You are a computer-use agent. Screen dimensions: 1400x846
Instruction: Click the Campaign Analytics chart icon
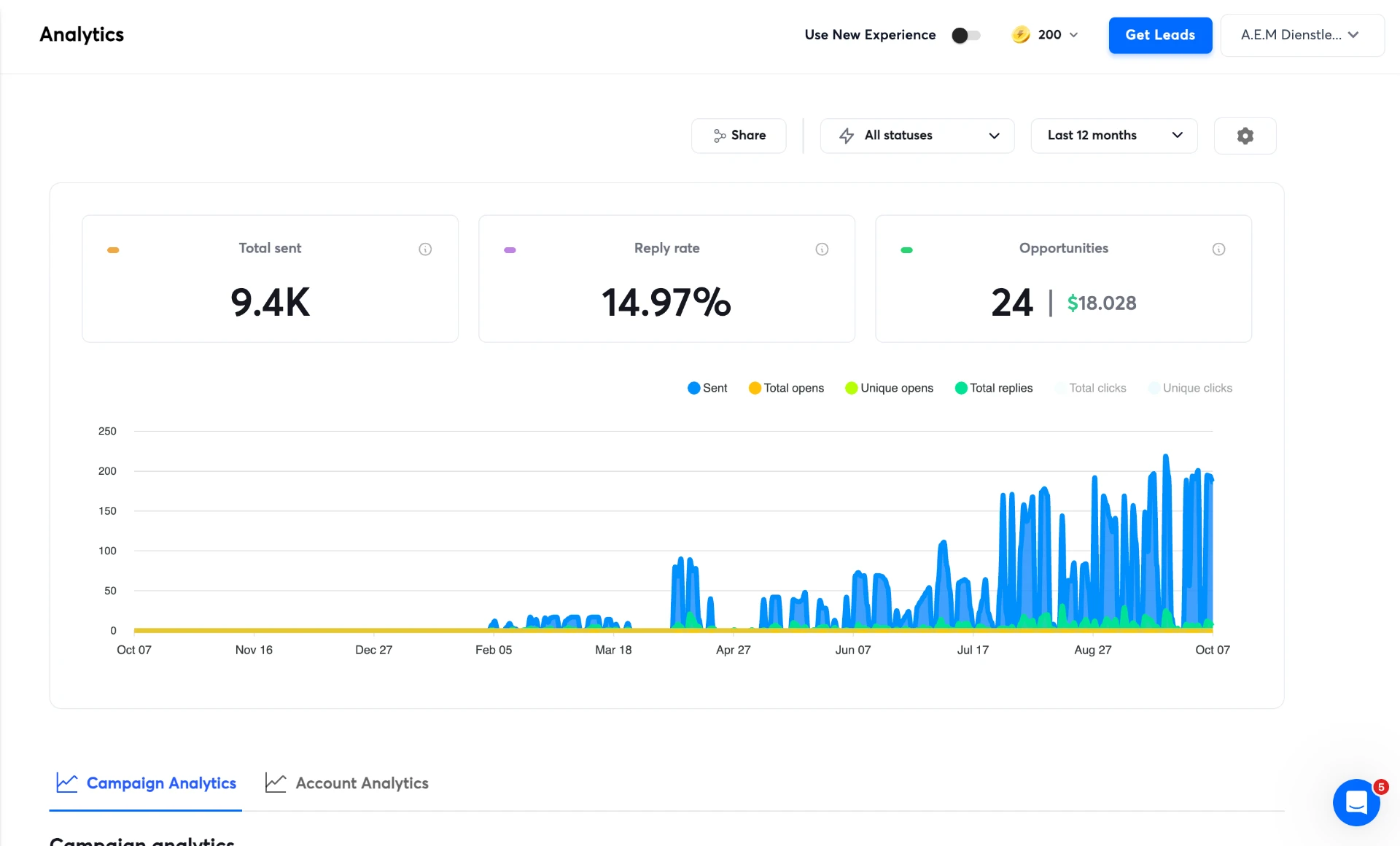point(67,783)
